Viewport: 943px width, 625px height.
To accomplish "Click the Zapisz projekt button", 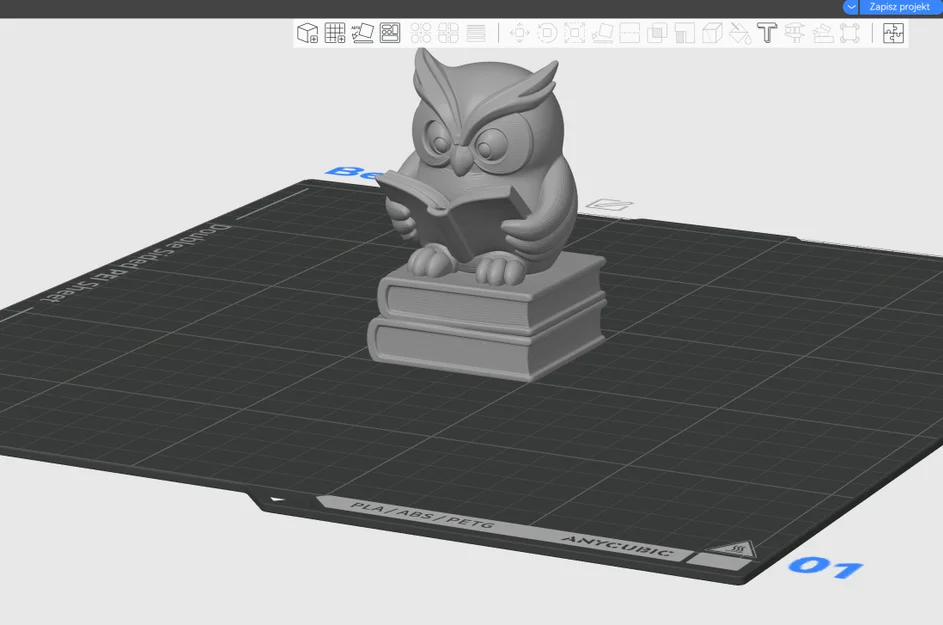I will tap(900, 7).
